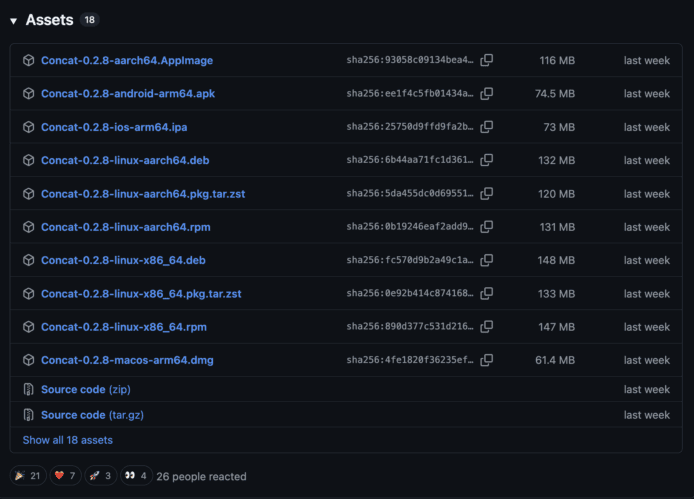
Task: Copy sha256 hash for linux-x86_64.rpm
Action: (x=486, y=327)
